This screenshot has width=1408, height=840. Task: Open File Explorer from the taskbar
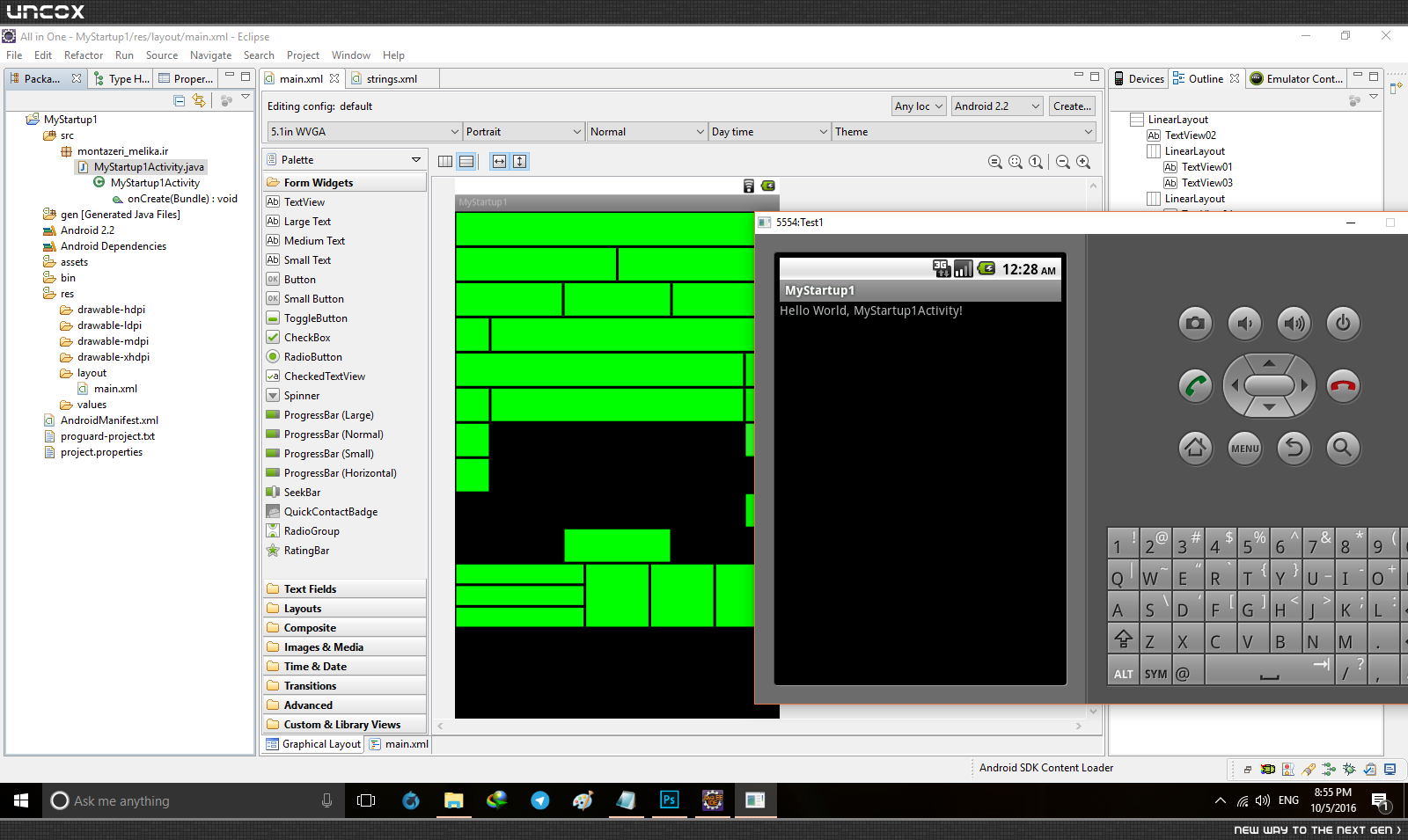coord(453,800)
